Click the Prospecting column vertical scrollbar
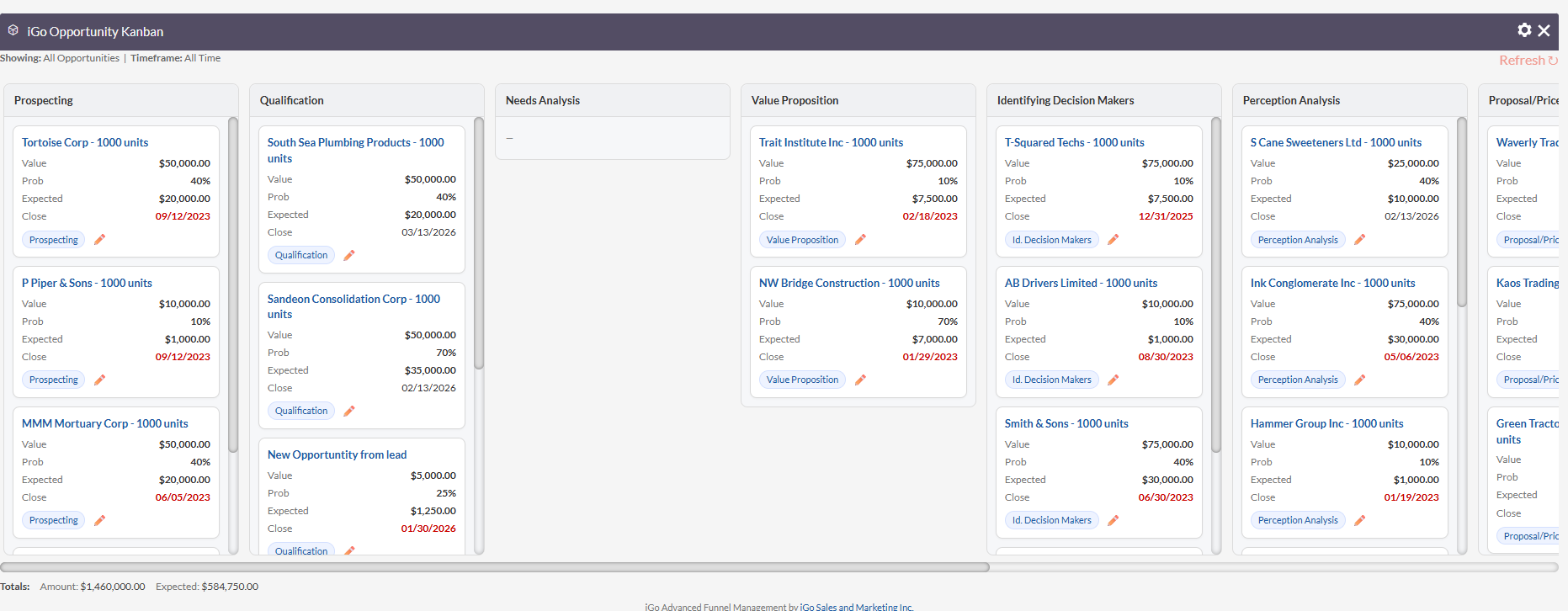 click(233, 286)
